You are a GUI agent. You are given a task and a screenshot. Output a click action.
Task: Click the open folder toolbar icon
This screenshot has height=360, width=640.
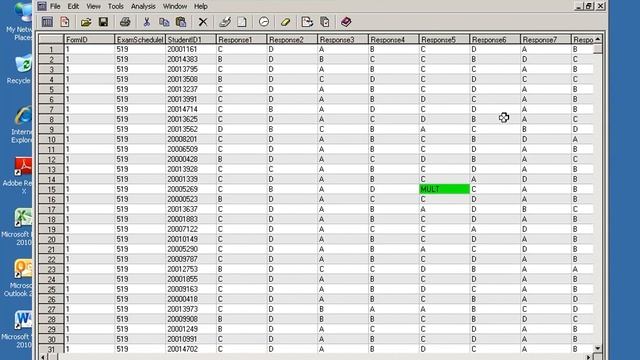tap(86, 22)
